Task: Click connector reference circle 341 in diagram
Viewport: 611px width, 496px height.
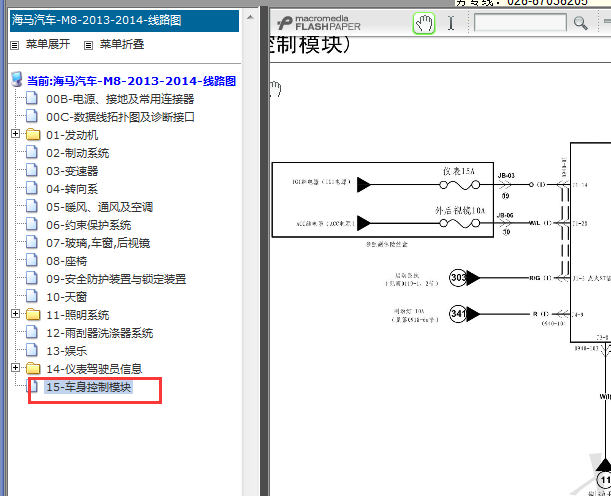Action: [457, 314]
